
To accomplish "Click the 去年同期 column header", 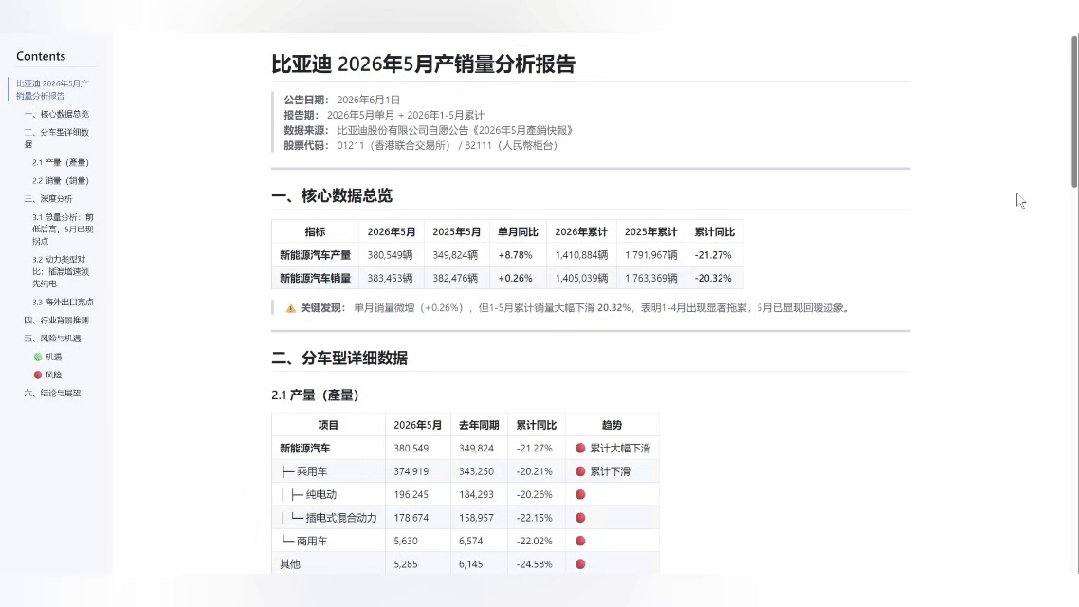I will [x=479, y=425].
